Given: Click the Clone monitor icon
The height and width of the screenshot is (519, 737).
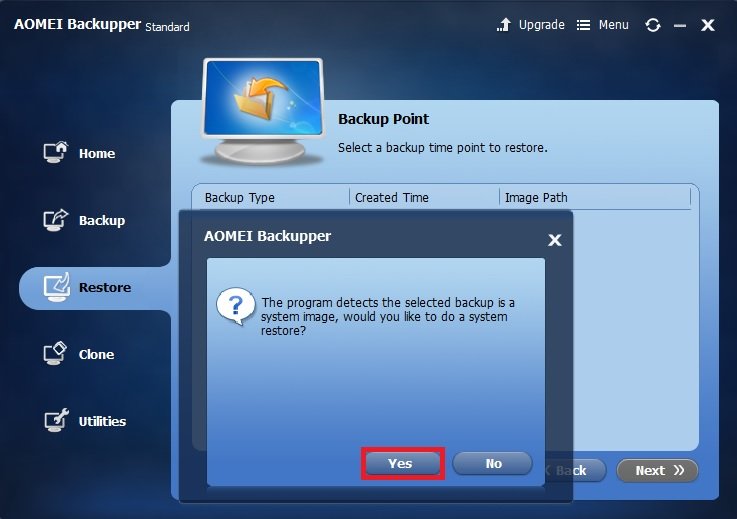Looking at the screenshot, I should click(55, 354).
